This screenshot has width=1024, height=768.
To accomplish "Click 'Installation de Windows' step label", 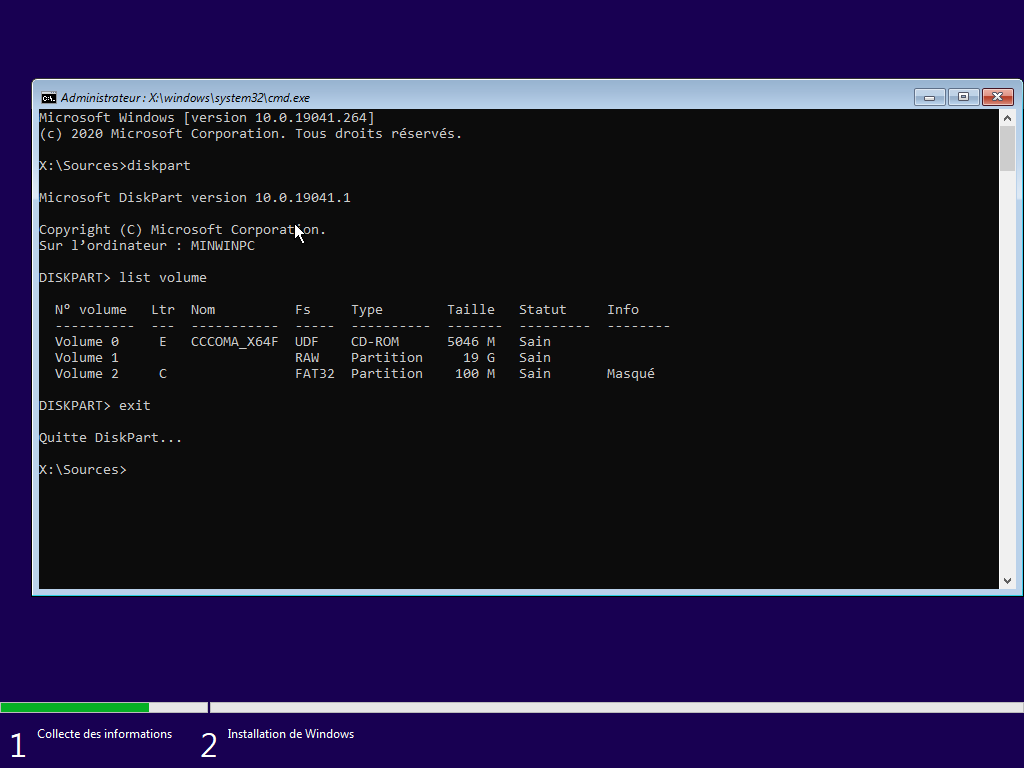I will click(x=291, y=734).
